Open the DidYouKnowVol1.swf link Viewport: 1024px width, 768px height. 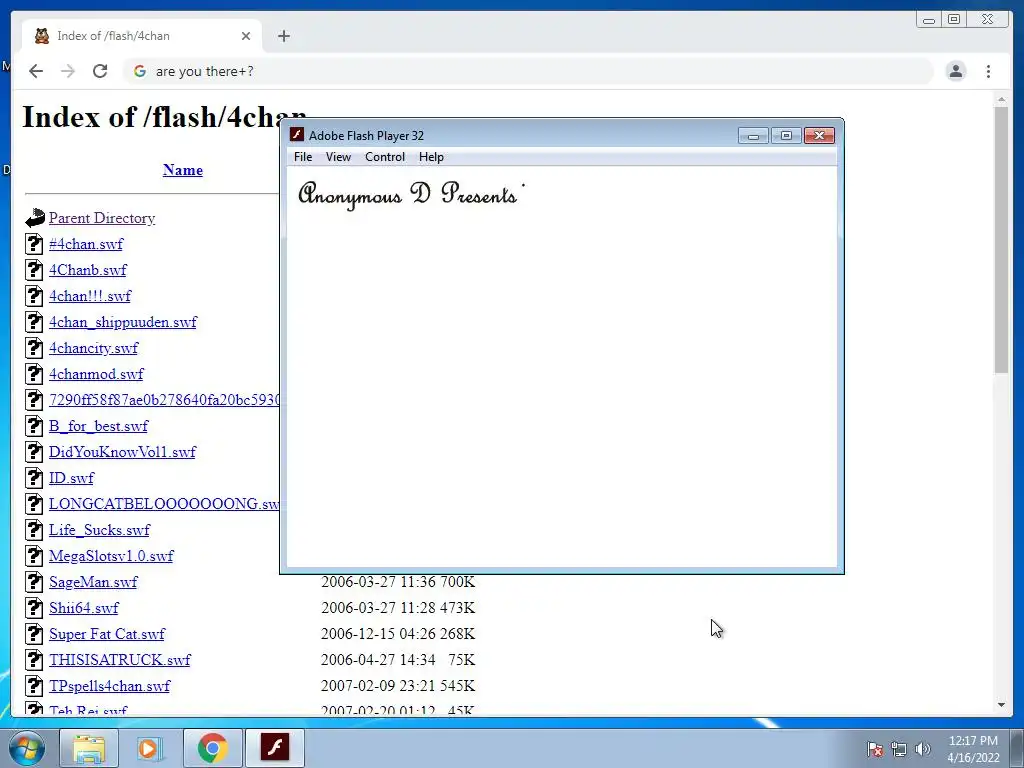click(x=122, y=452)
